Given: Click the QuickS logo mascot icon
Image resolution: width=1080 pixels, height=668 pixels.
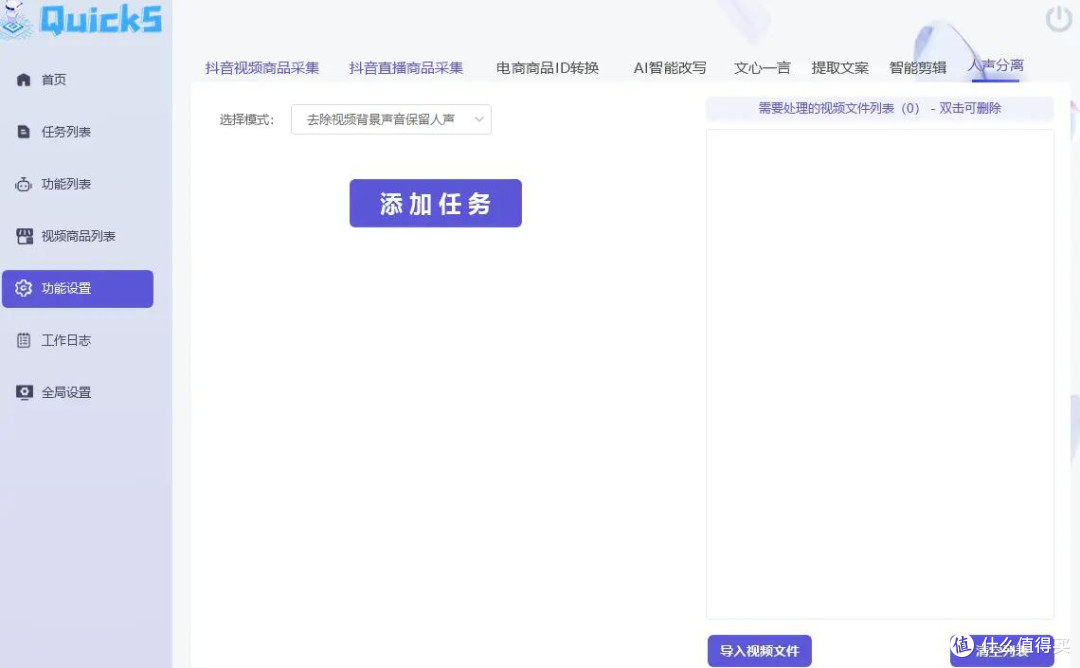Looking at the screenshot, I should click(x=15, y=19).
